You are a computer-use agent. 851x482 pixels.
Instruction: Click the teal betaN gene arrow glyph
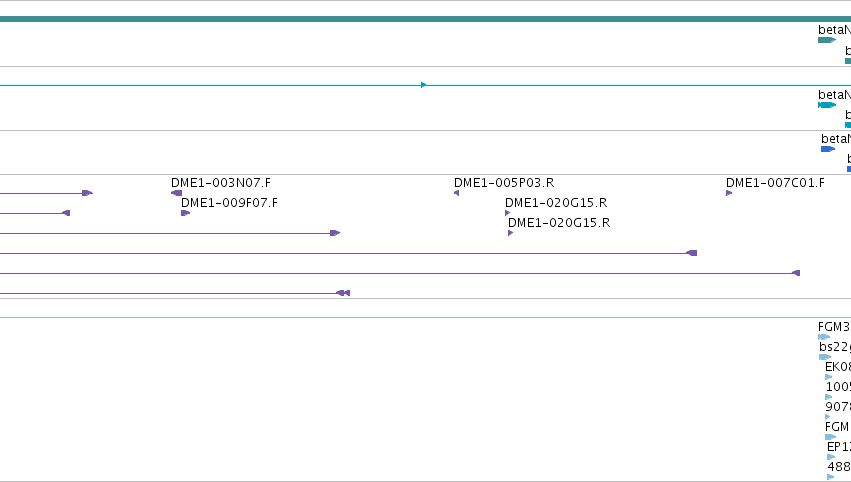coord(827,40)
